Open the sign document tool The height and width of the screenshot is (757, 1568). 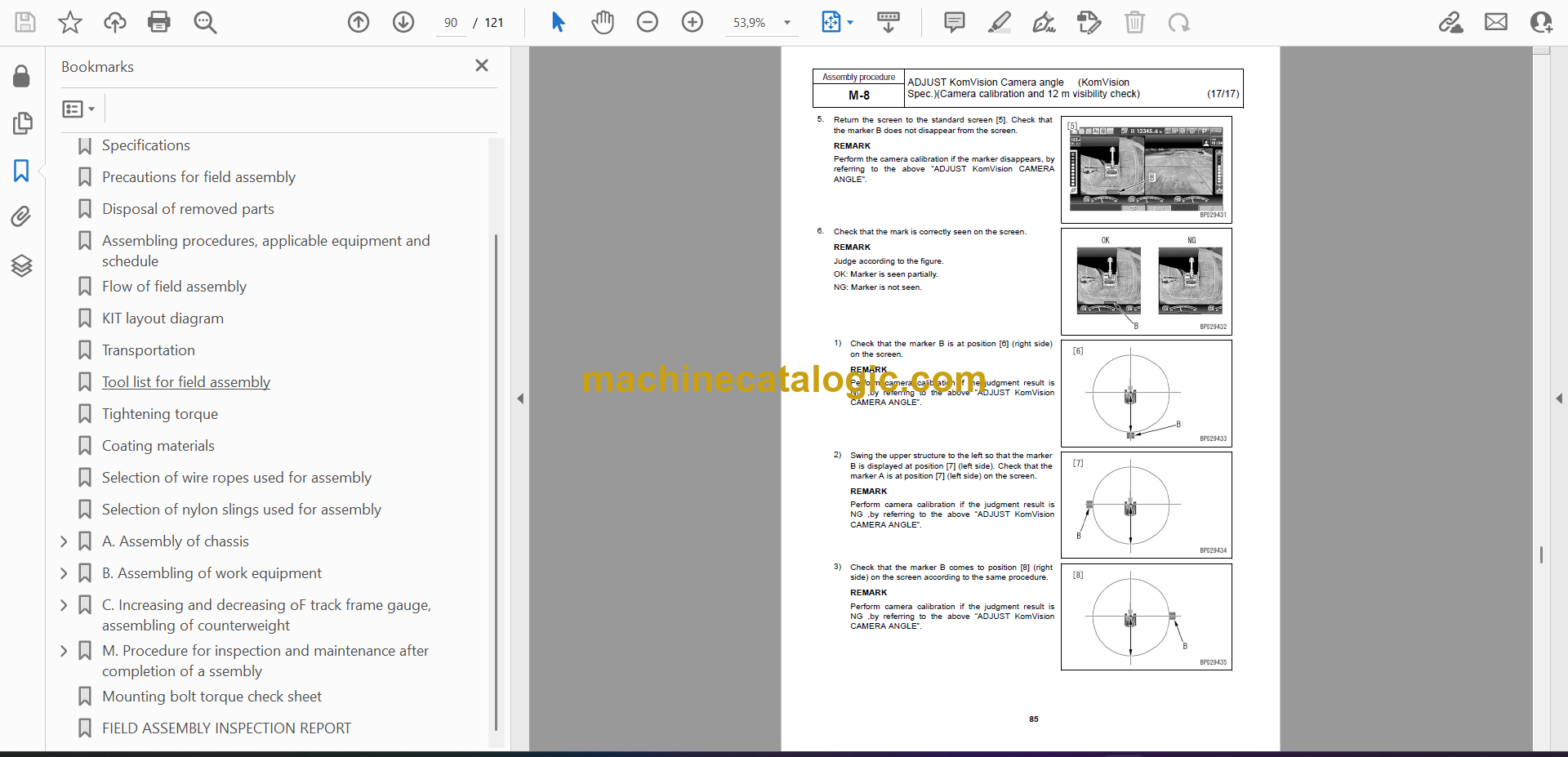tap(1044, 22)
